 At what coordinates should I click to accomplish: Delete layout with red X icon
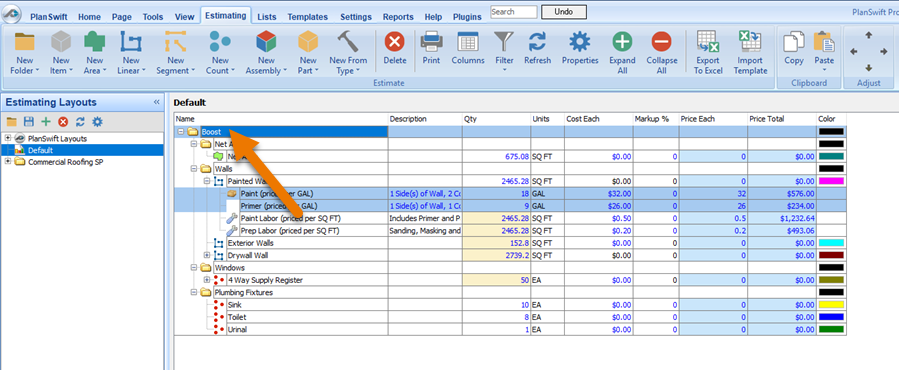(63, 122)
